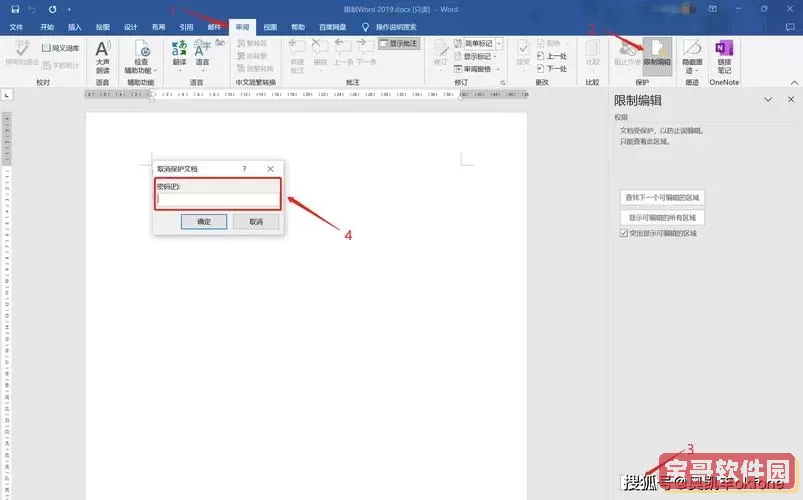This screenshot has width=803, height=500.
Task: Switch to the 绘图 (Draw) tab
Action: 102,27
